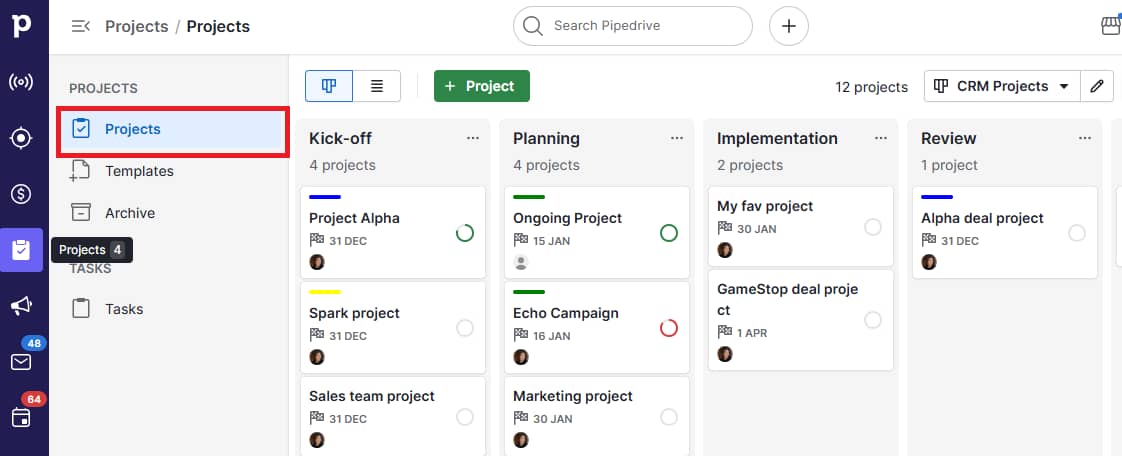Click Spark project status circle
This screenshot has height=456, width=1122.
click(465, 328)
